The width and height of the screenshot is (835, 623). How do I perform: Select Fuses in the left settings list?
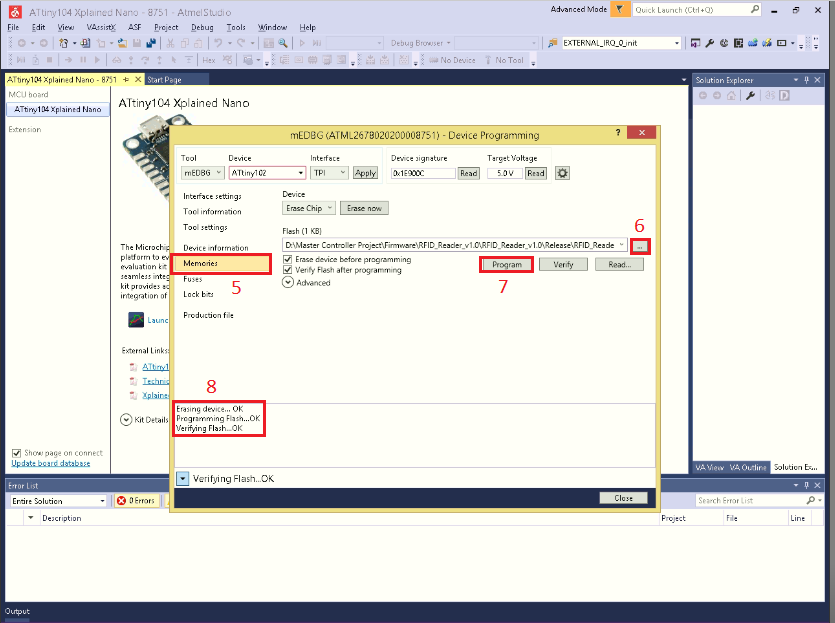click(x=192, y=279)
